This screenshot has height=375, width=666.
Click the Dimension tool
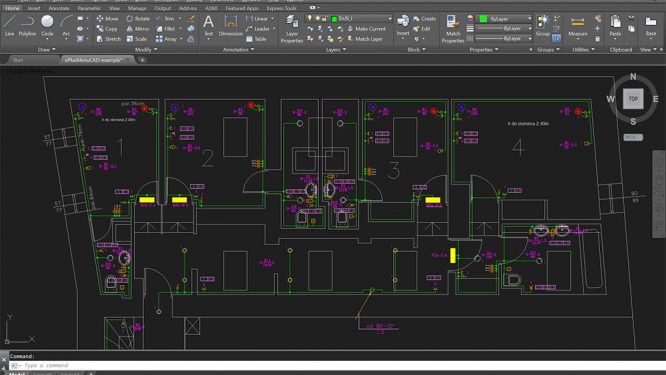pos(231,25)
